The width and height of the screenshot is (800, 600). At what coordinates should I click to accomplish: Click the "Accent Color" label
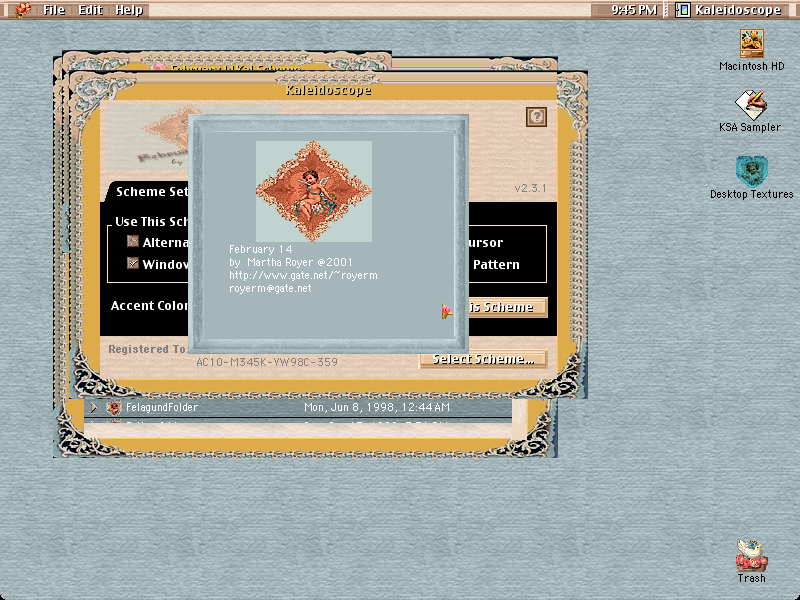[149, 306]
